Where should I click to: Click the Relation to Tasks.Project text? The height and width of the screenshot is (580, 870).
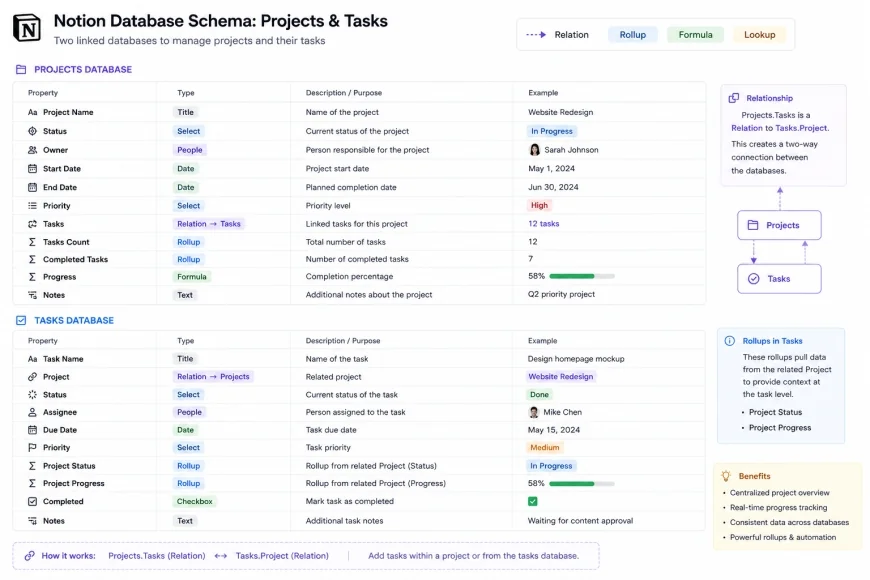click(x=780, y=128)
